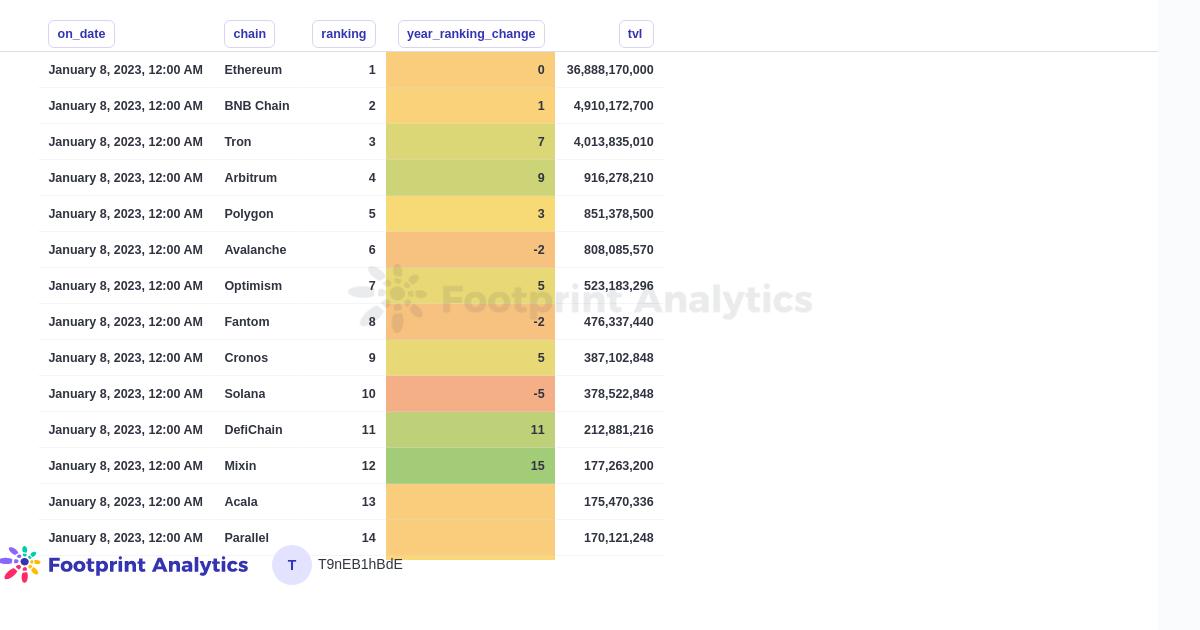
Task: Select the BNB Chain cell
Action: point(257,106)
